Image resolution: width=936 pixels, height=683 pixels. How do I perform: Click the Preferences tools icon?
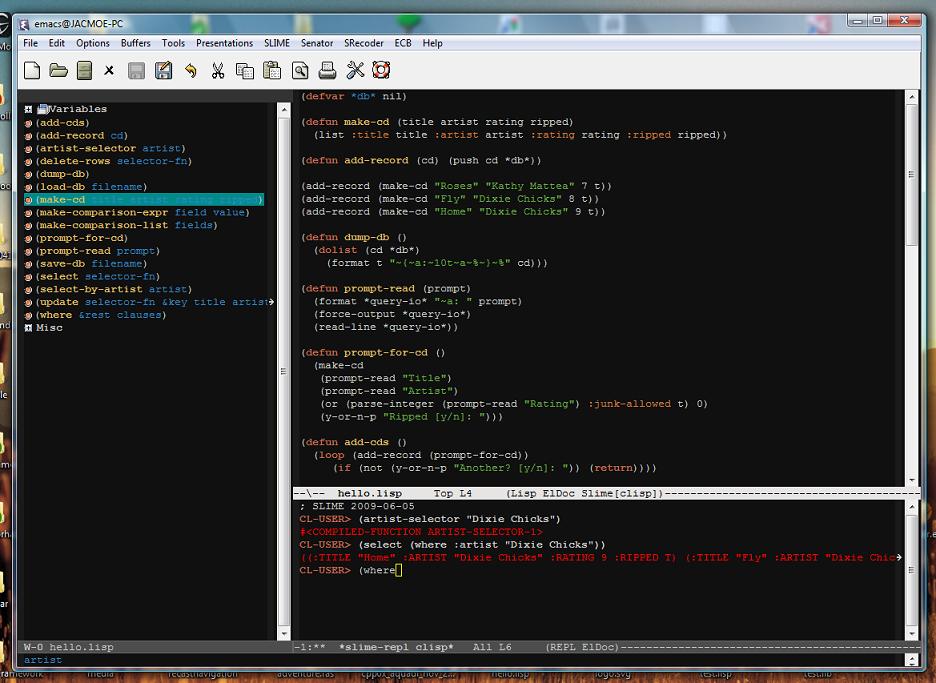[x=355, y=70]
